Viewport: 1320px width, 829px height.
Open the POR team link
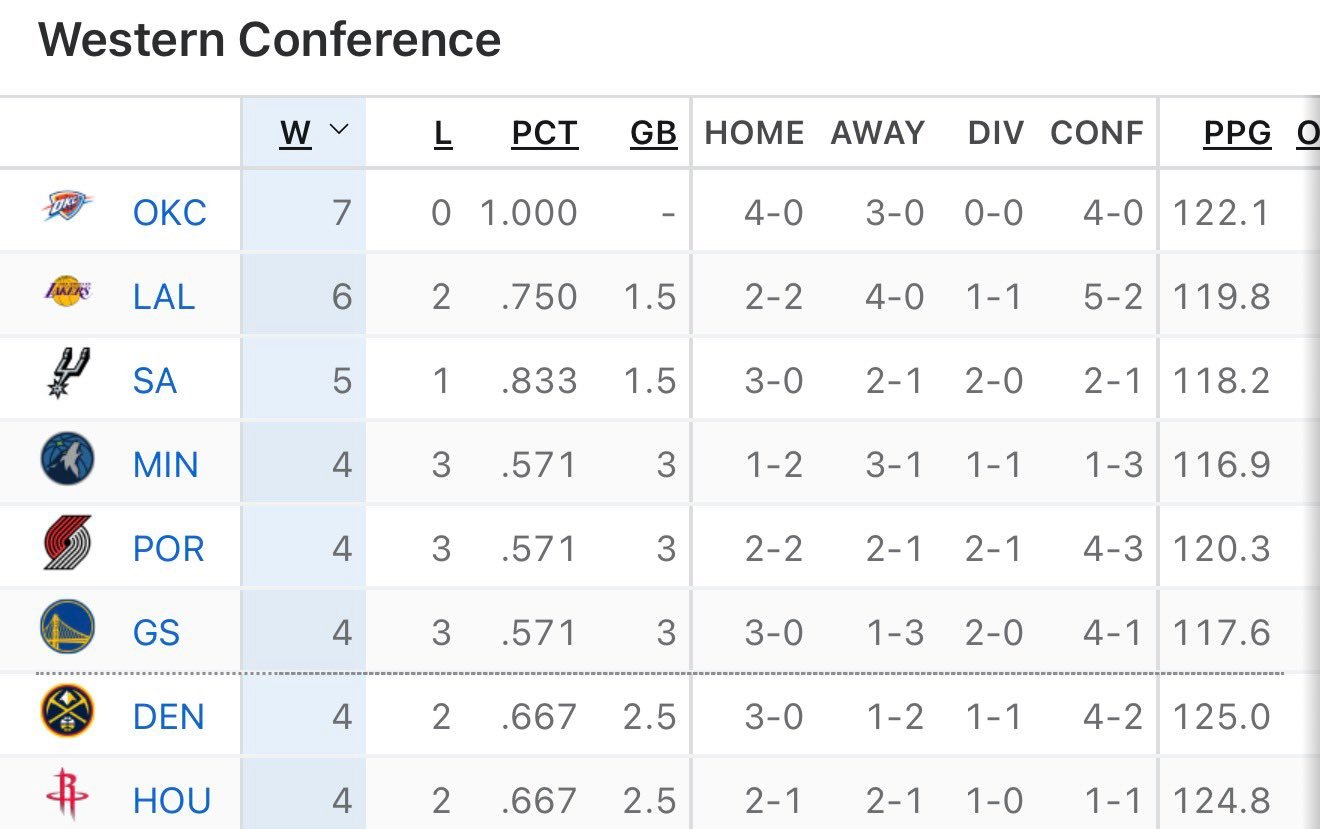[x=168, y=549]
